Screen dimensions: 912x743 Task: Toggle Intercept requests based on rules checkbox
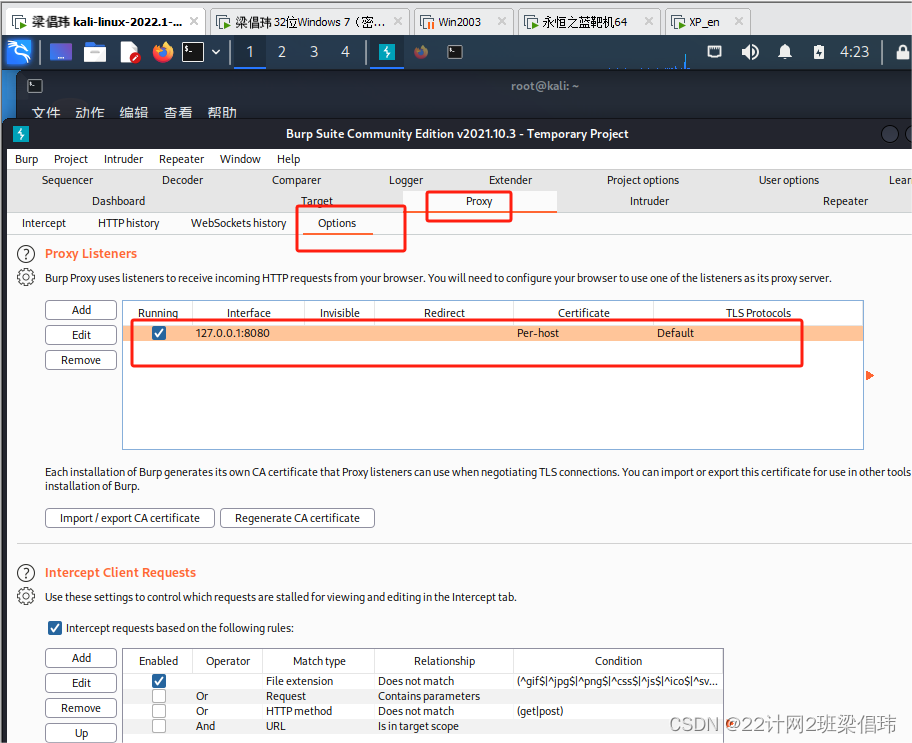pos(55,628)
